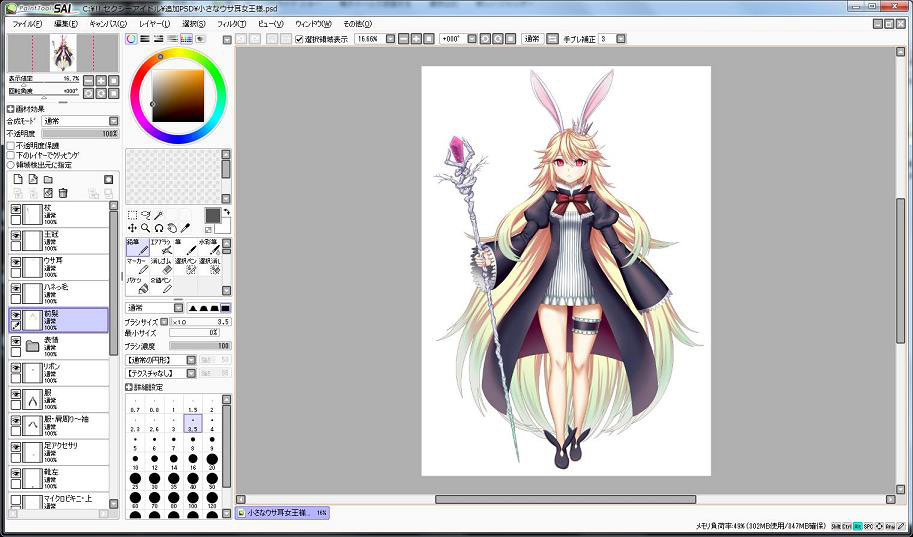Screen dimensions: 913x537
Task: Select the rectangular selection tool
Action: point(132,215)
